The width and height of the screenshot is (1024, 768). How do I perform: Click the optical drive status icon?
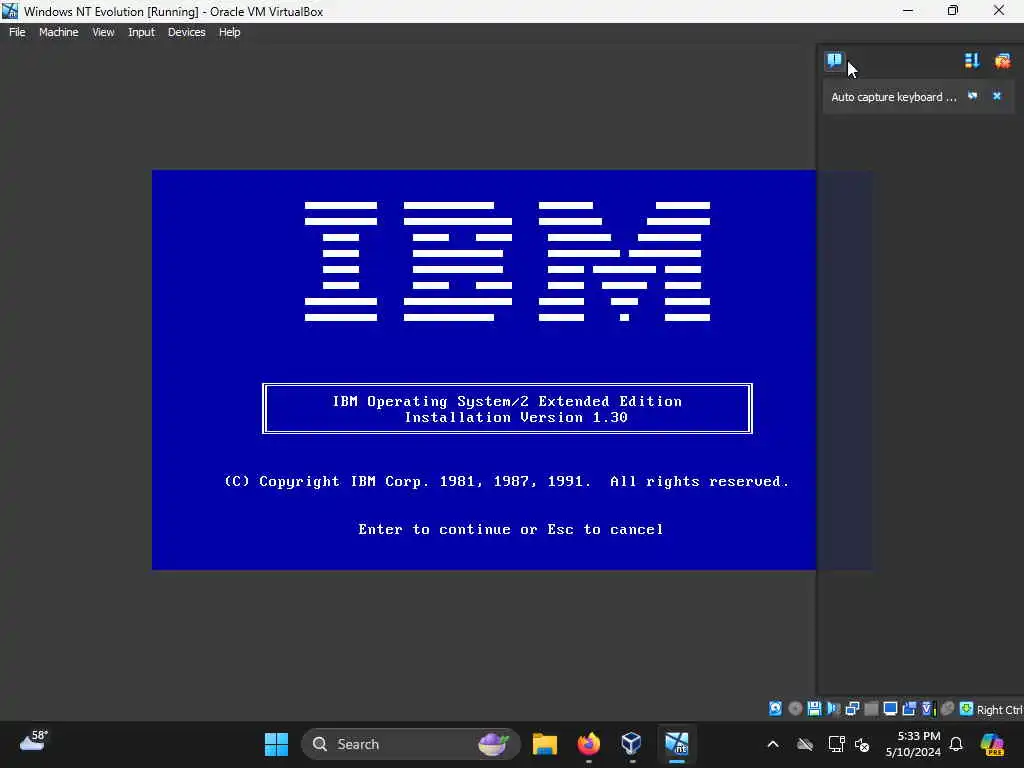[x=795, y=709]
